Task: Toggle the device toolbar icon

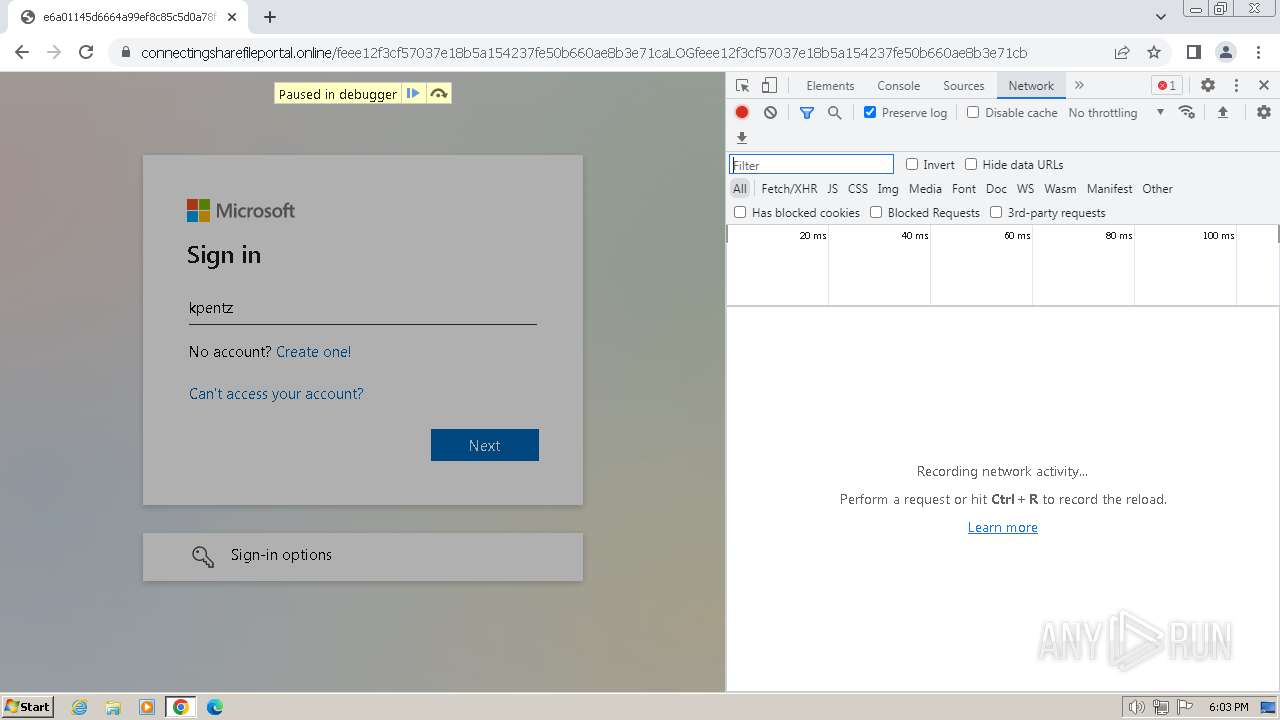Action: [x=769, y=86]
